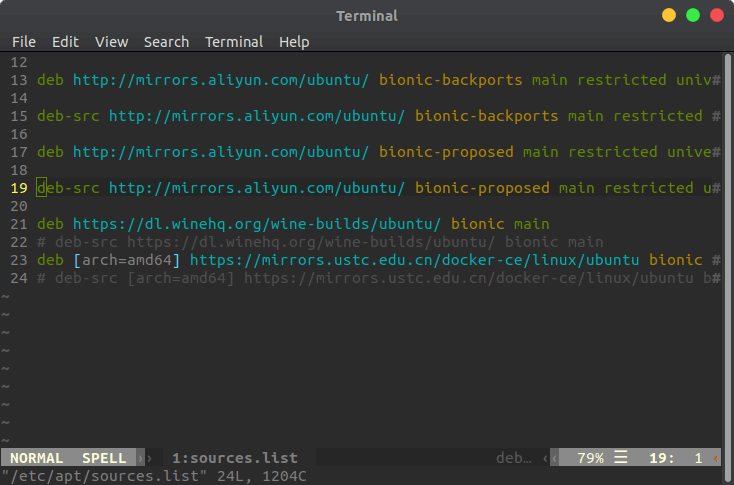
Task: Close the terminal with red button
Action: point(717,15)
